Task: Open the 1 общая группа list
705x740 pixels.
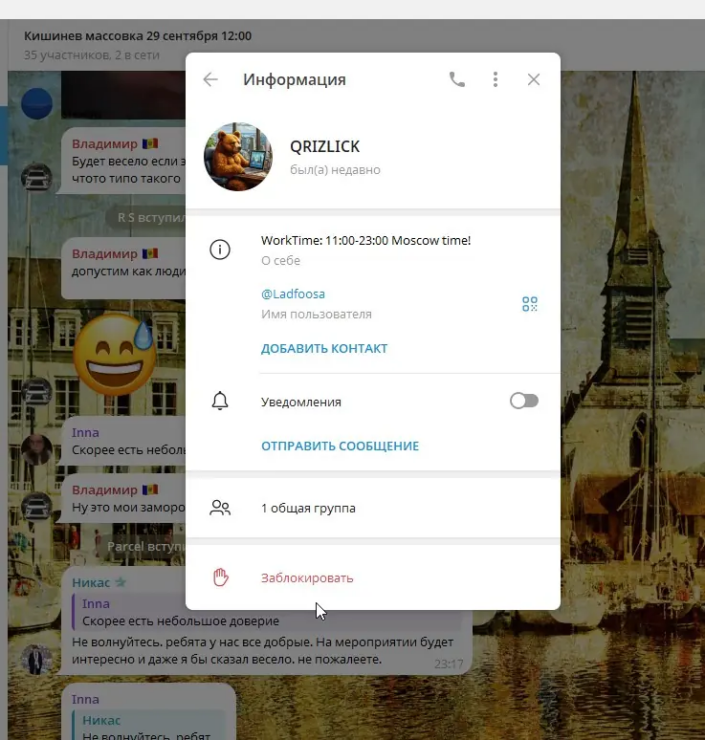Action: (x=308, y=508)
